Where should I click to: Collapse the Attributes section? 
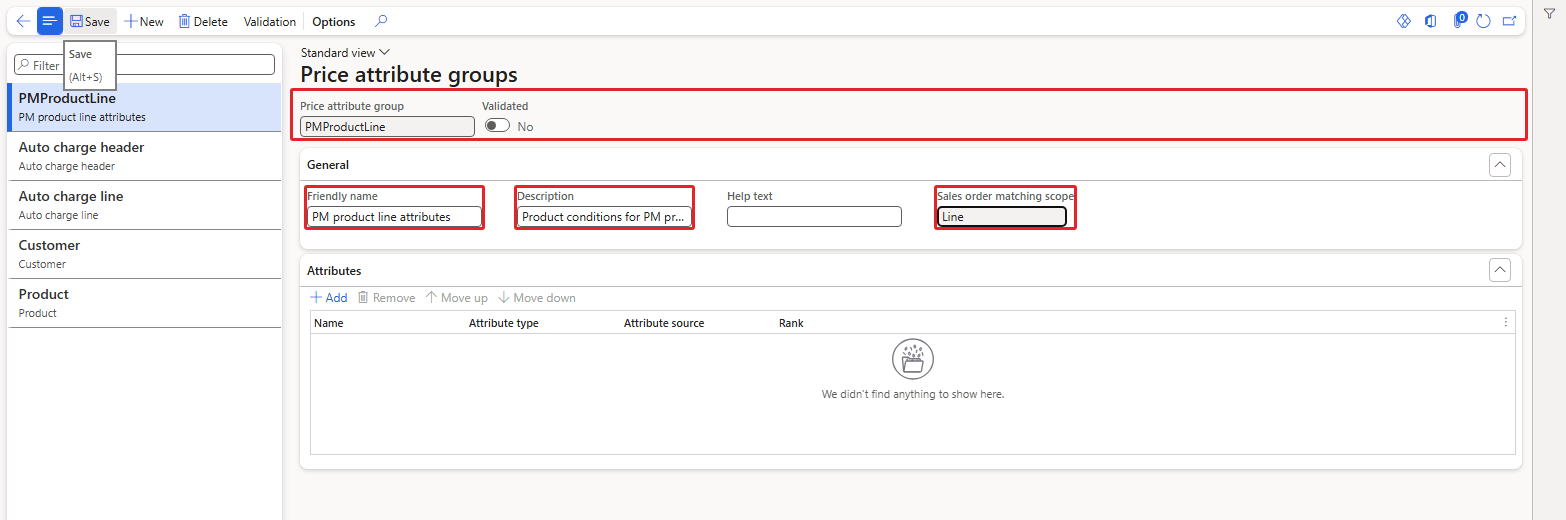coord(1499,270)
